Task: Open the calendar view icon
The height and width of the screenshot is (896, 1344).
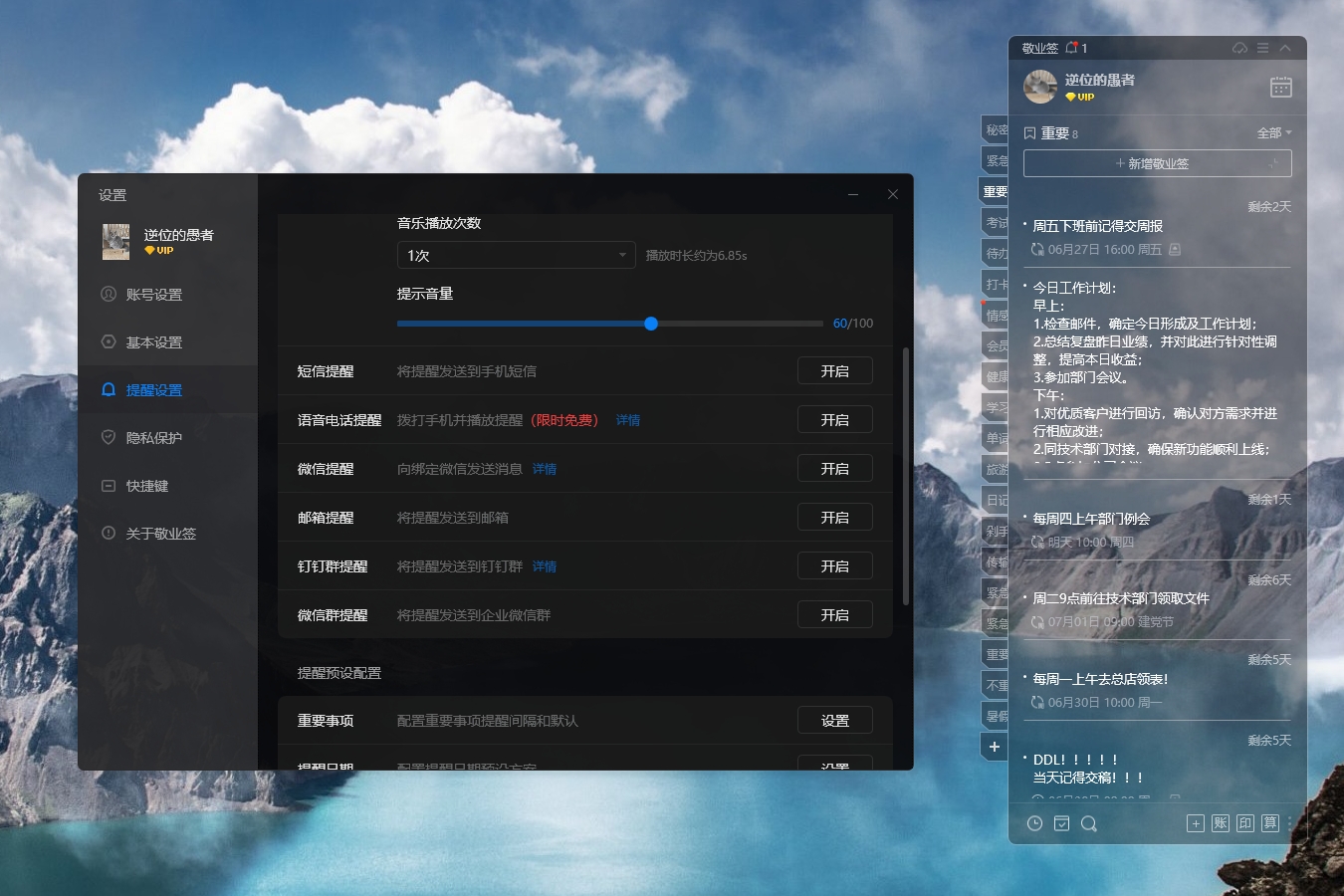Action: (1280, 88)
